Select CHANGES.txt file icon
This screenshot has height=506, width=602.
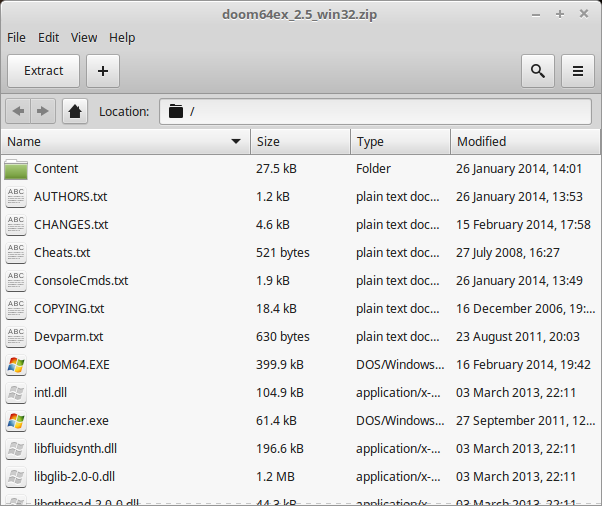pos(16,225)
